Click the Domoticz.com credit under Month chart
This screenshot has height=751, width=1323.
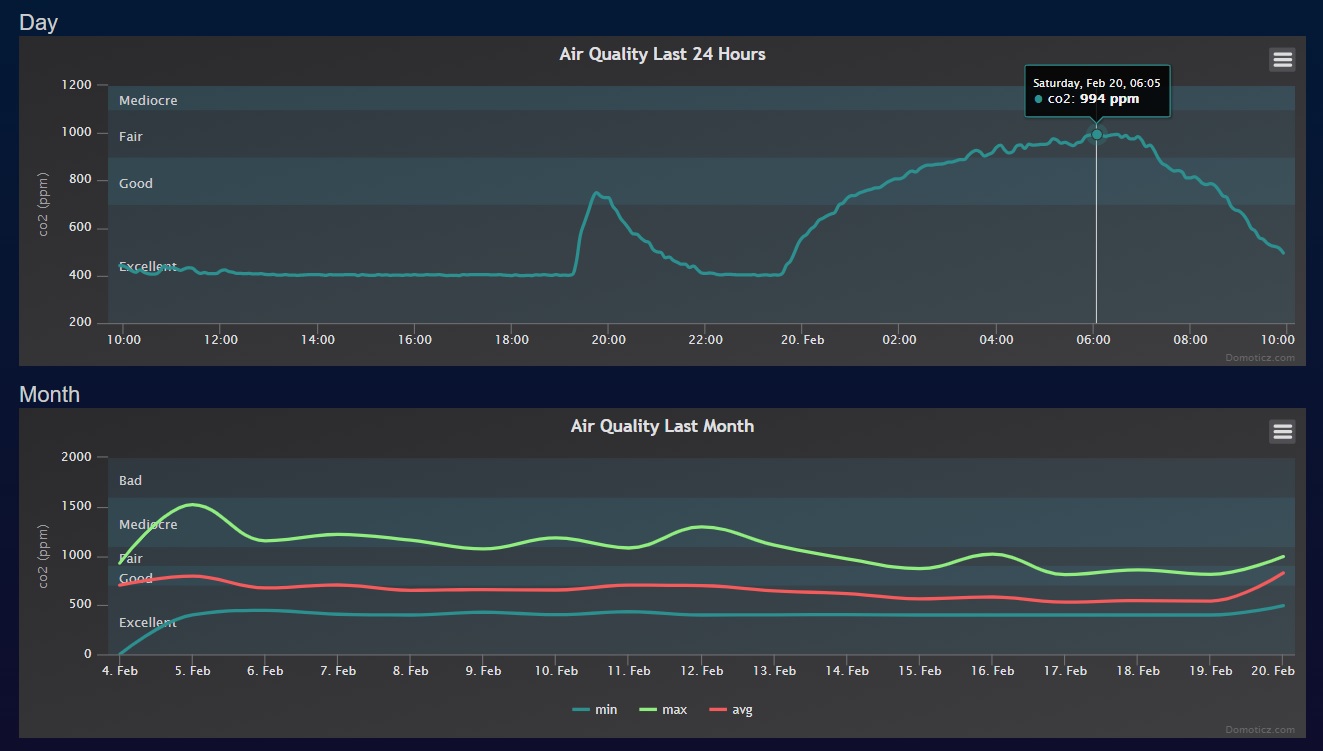(1259, 729)
